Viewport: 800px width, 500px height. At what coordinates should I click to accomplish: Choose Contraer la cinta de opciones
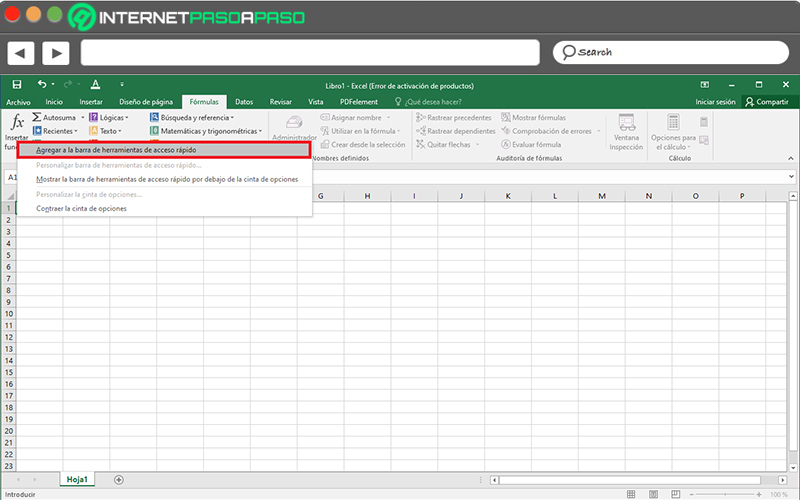[81, 208]
